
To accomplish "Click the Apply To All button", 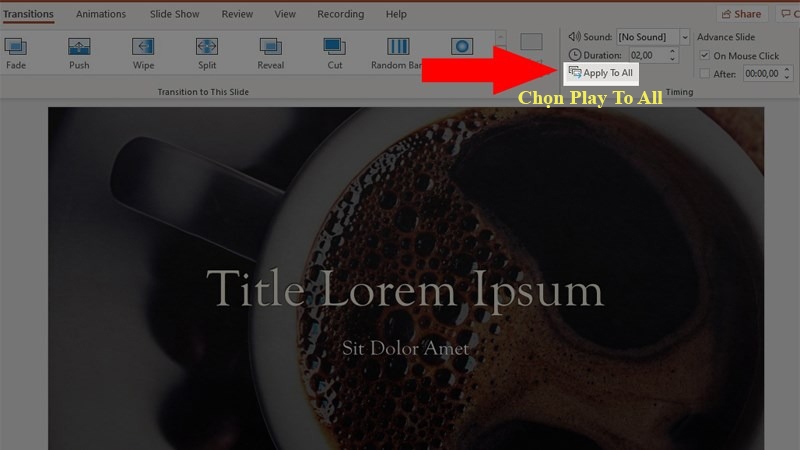I will (x=601, y=73).
